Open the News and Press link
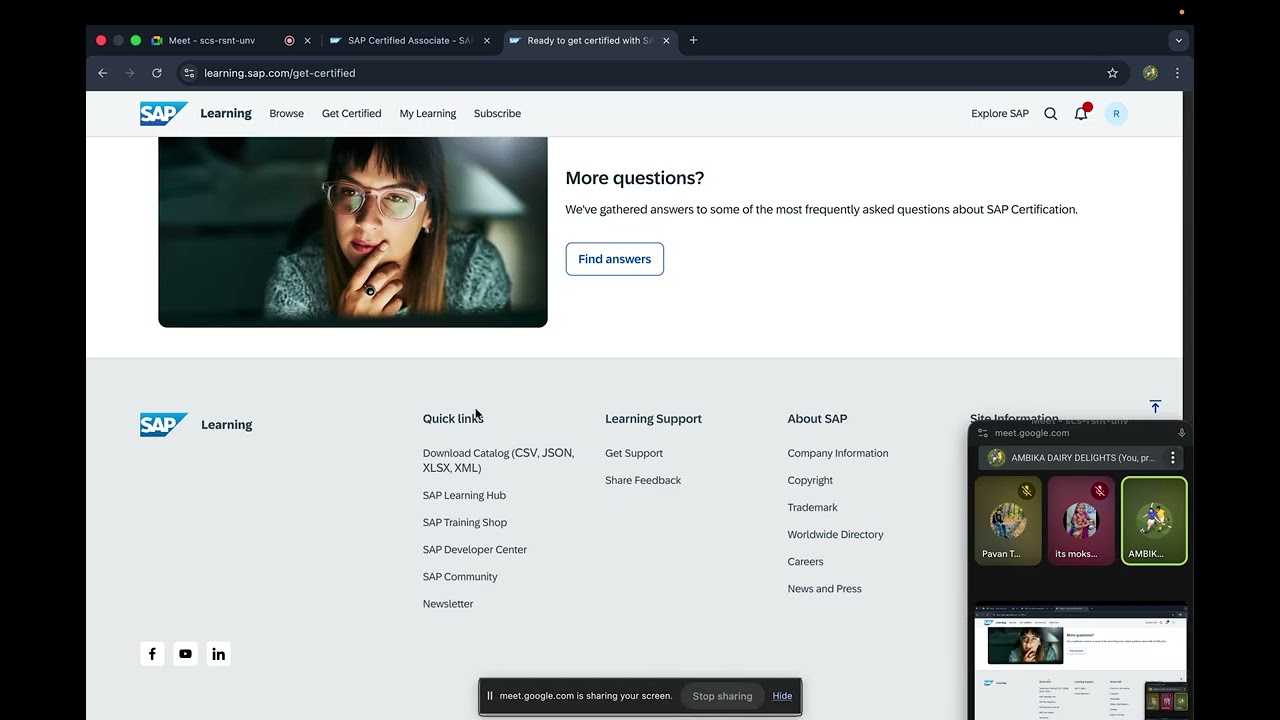 pyautogui.click(x=825, y=588)
